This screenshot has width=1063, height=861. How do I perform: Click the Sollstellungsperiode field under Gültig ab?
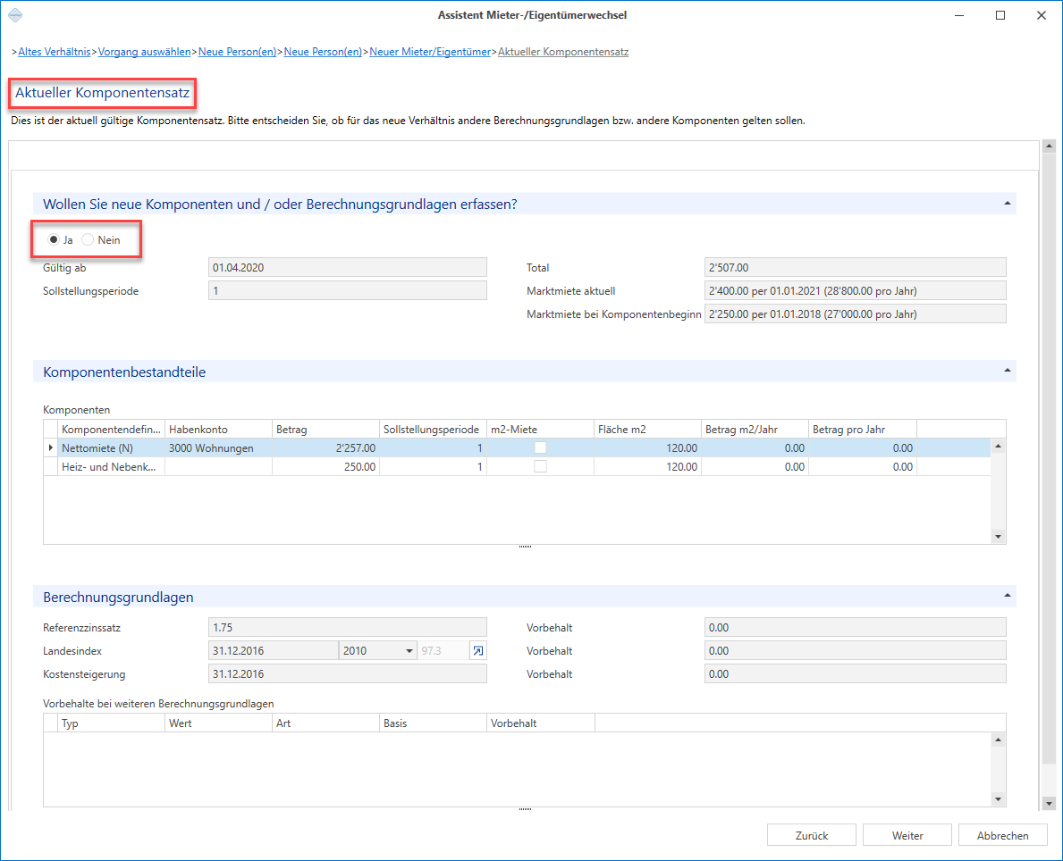click(347, 291)
